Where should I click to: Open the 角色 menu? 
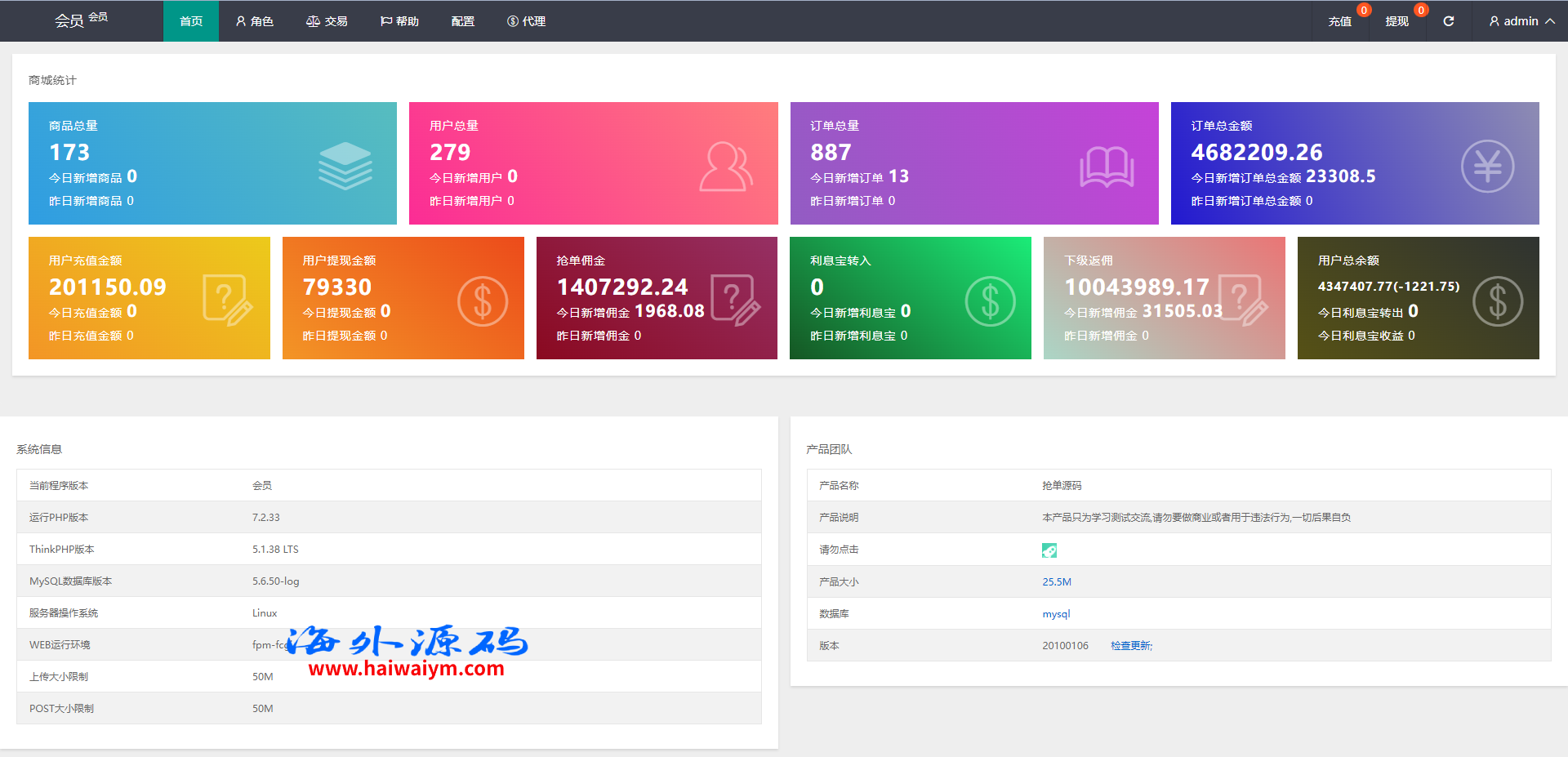tap(254, 21)
